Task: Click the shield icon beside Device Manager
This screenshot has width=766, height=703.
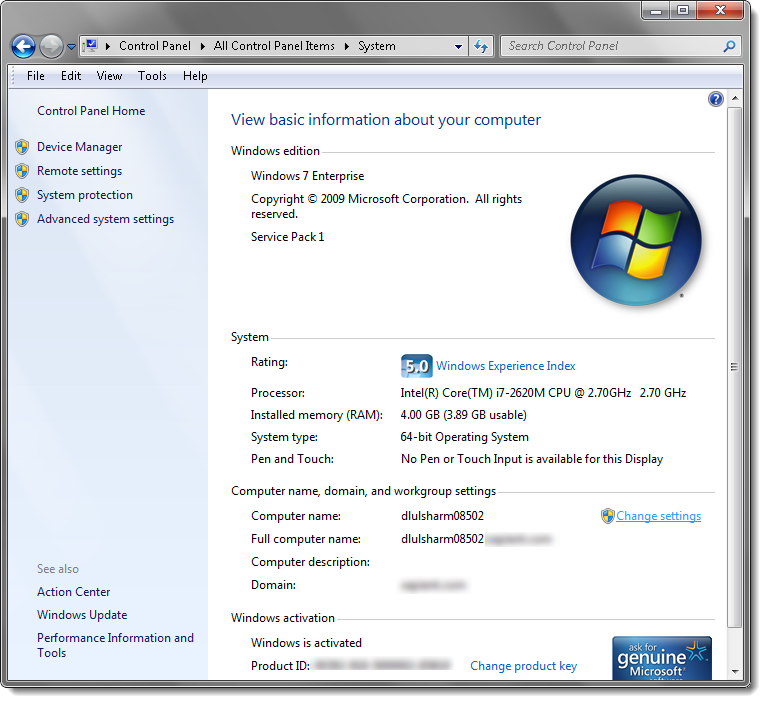Action: pos(22,147)
